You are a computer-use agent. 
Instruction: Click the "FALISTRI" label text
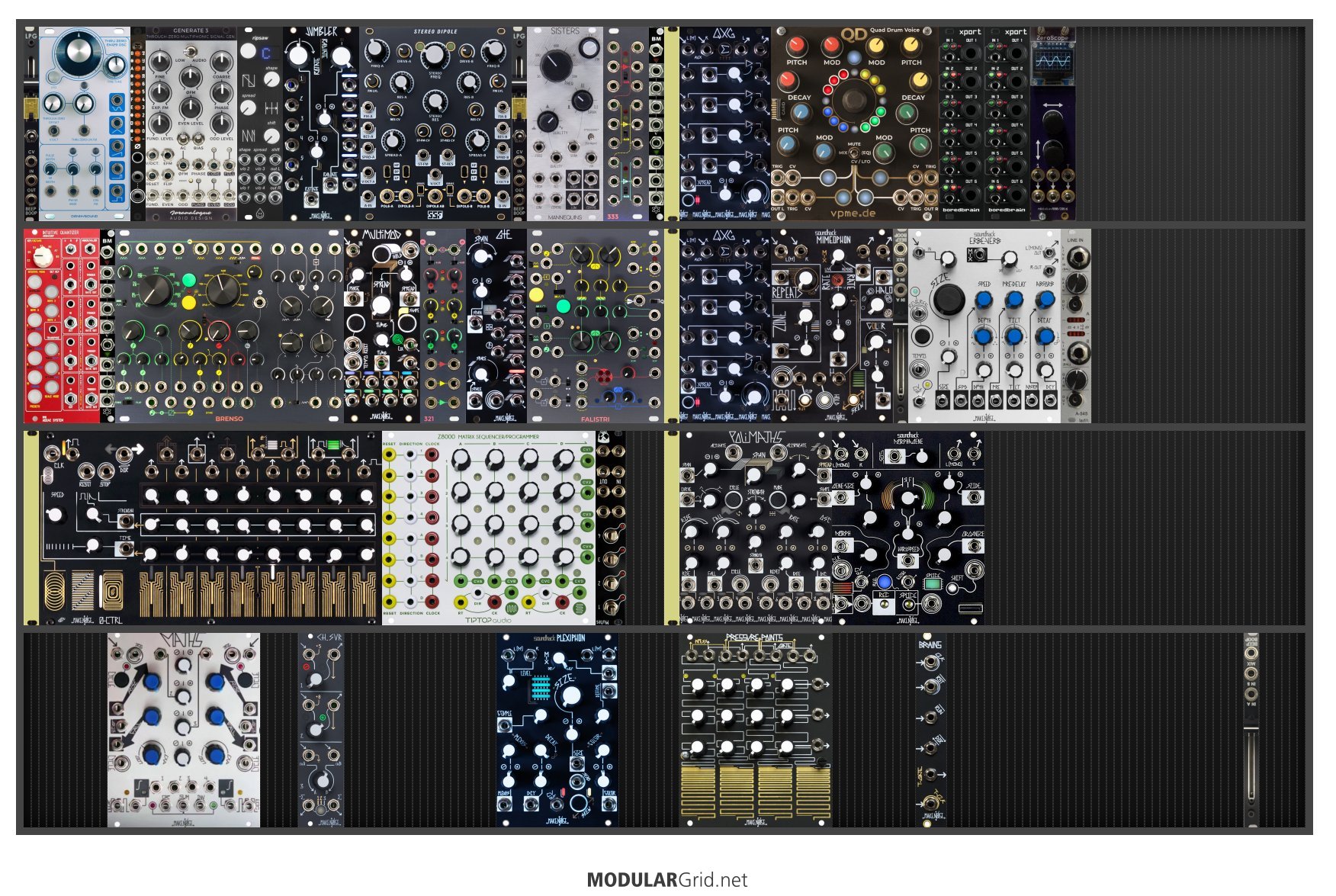(596, 419)
